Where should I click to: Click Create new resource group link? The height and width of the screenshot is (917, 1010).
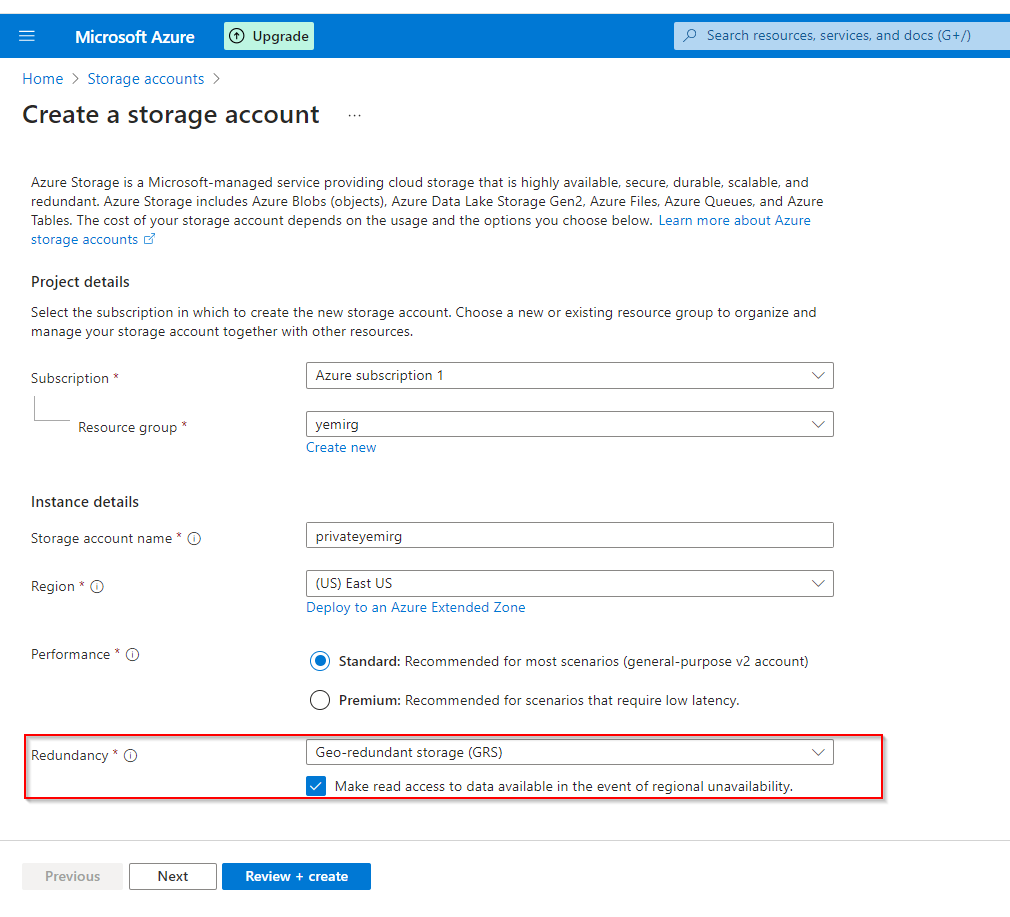[341, 447]
